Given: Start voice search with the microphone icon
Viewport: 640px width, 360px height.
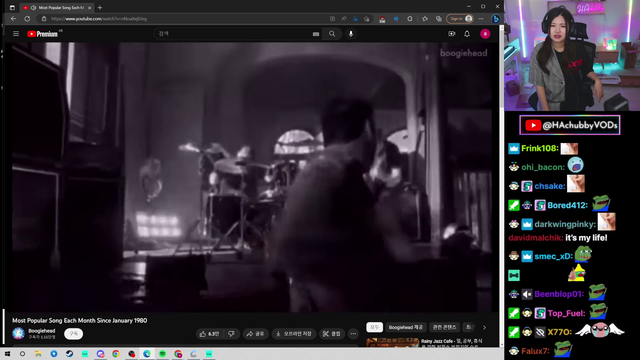Looking at the screenshot, I should [351, 34].
